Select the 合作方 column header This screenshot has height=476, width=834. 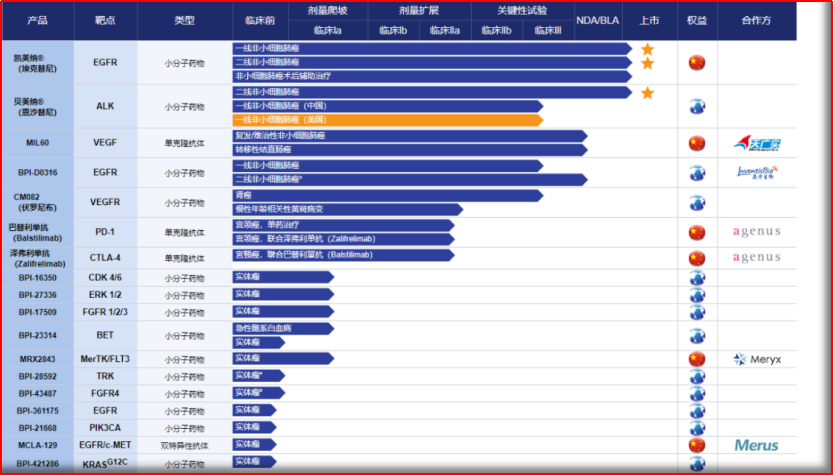(x=756, y=20)
